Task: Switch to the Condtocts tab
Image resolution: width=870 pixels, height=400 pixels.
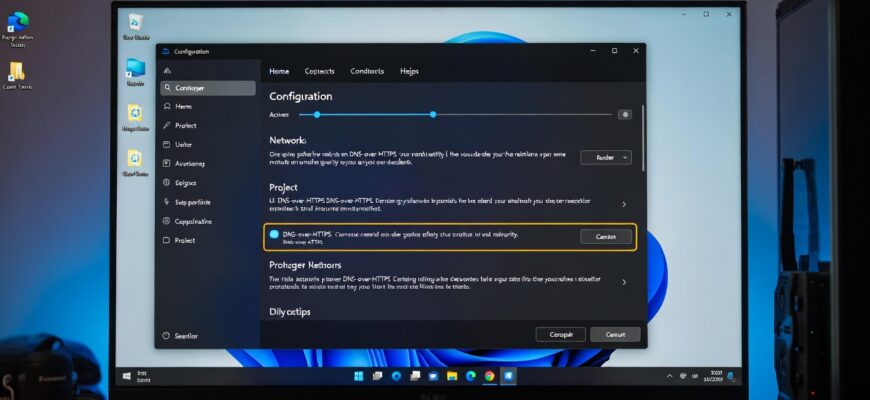Action: (367, 72)
